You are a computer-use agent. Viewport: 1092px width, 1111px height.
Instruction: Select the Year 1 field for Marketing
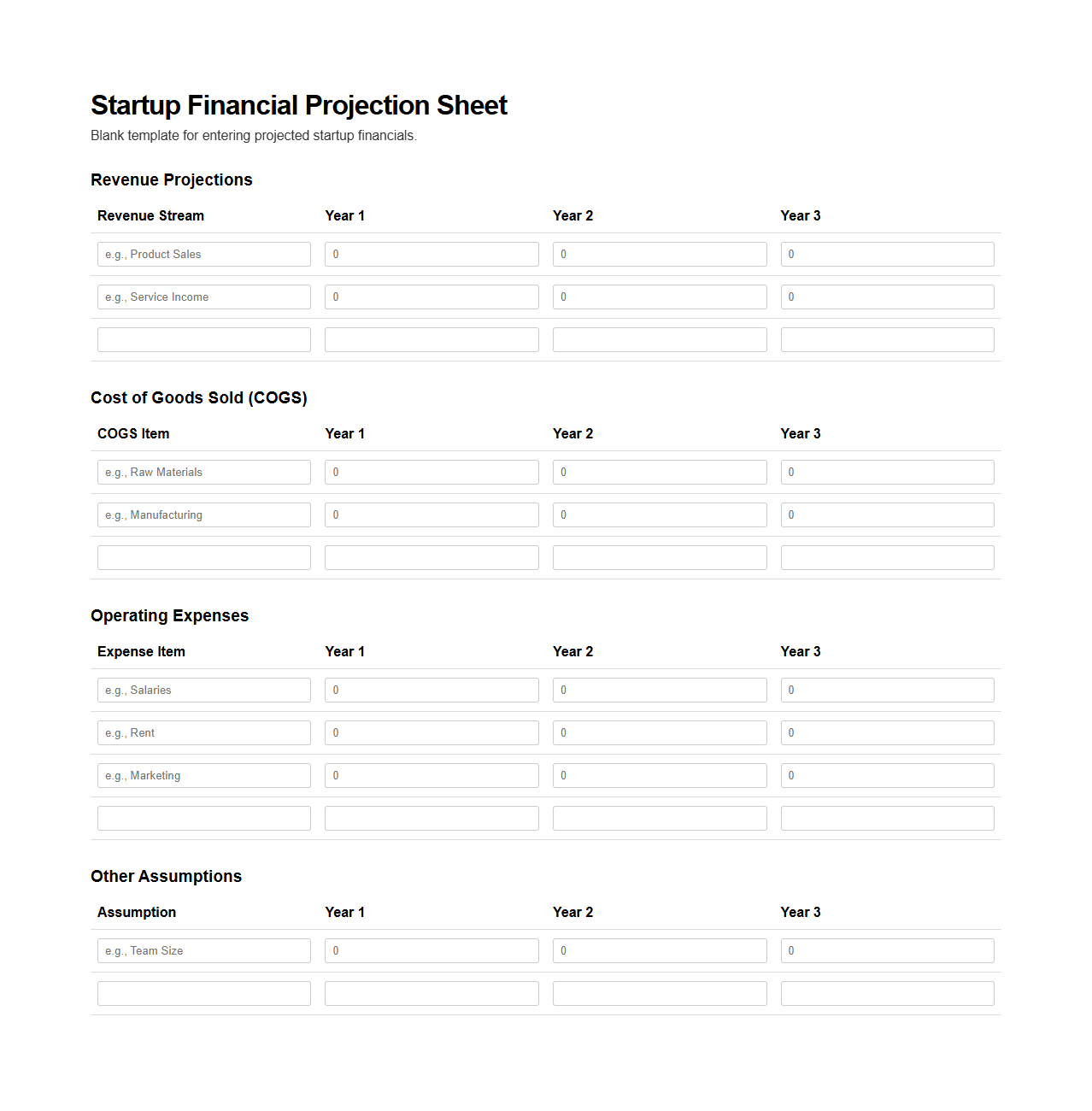coord(431,775)
